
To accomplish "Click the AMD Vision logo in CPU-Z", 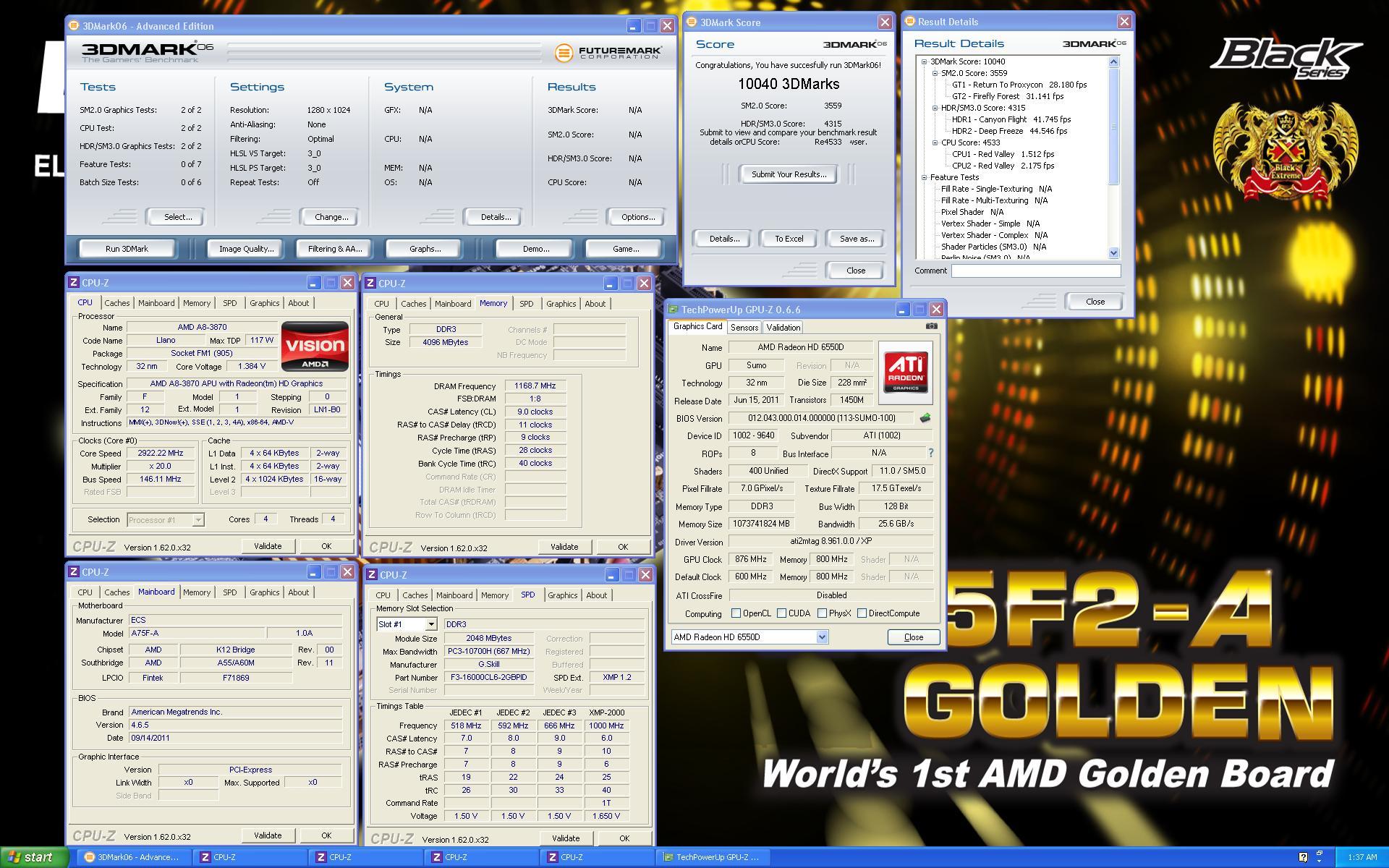I will (315, 346).
